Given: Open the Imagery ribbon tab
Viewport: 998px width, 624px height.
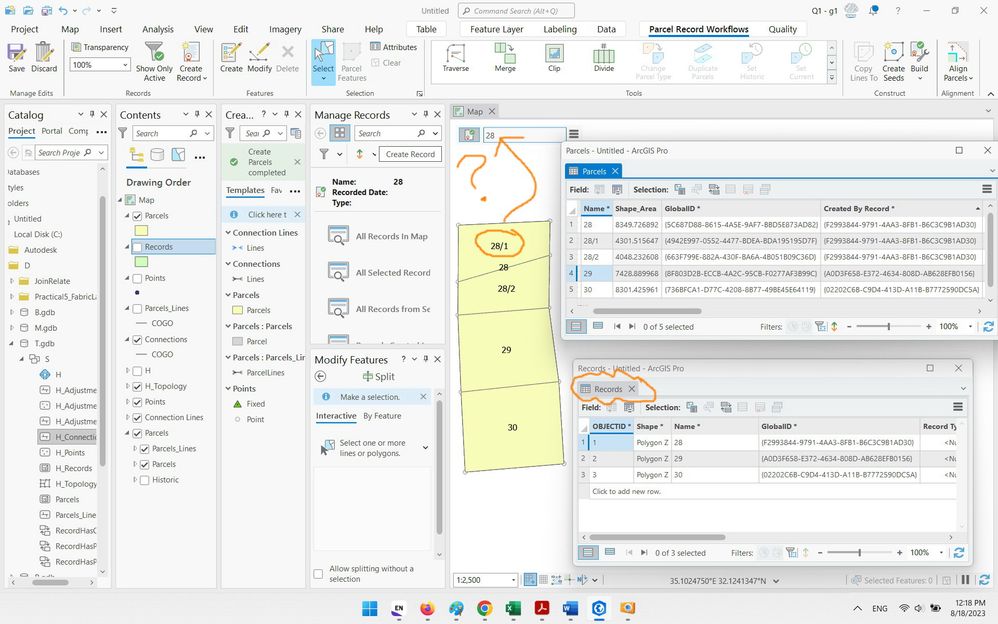Looking at the screenshot, I should [285, 29].
